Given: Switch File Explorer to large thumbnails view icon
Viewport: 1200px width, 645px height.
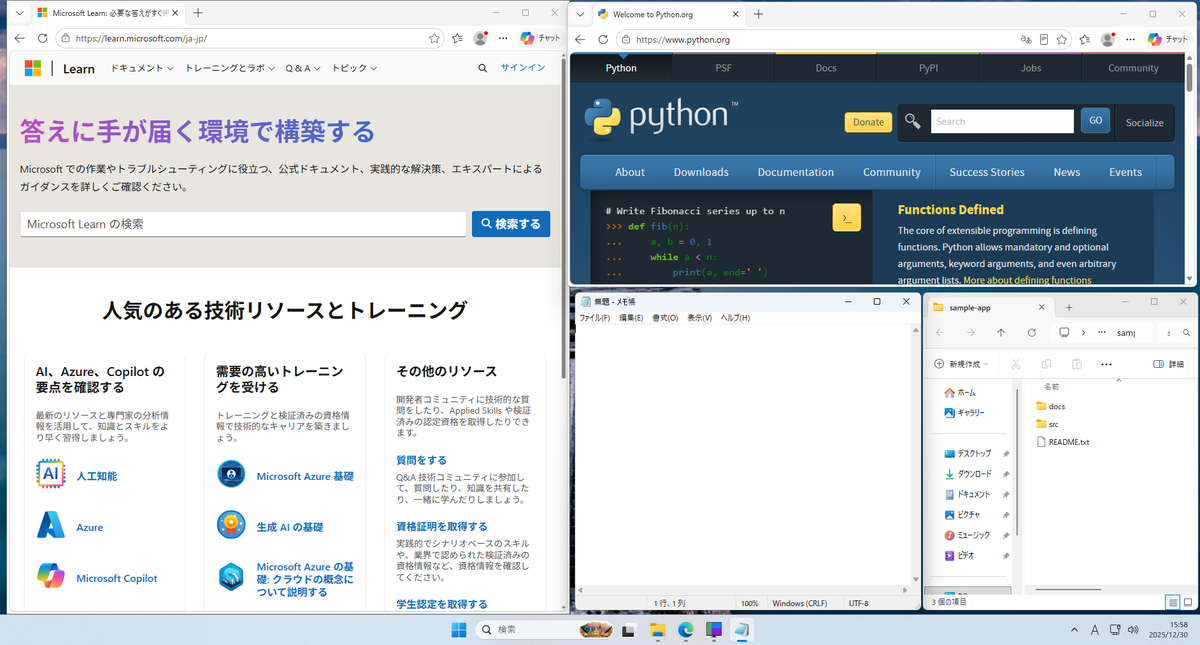Looking at the screenshot, I should 1187,602.
